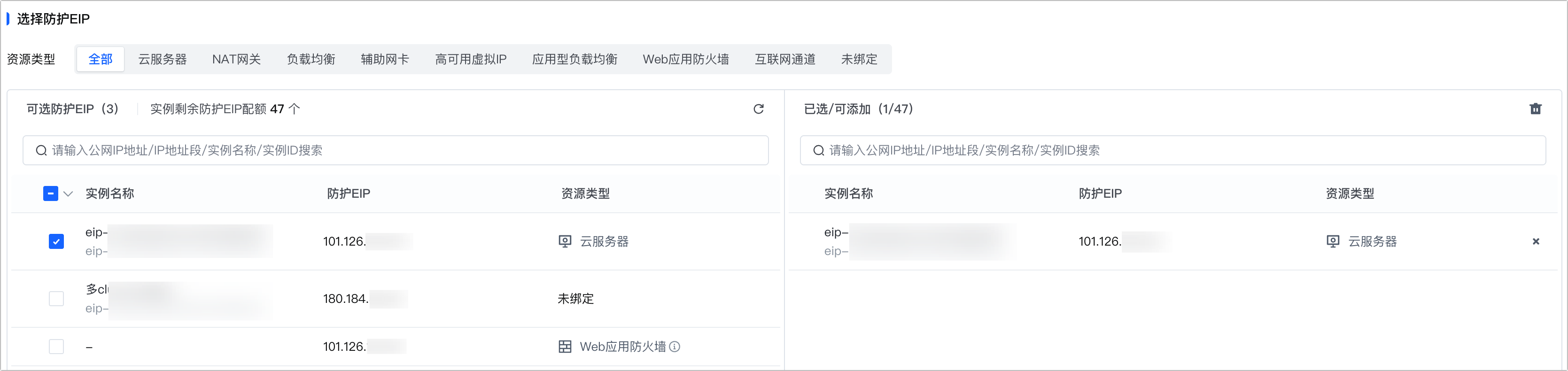
Task: Click search magnifier in left search box
Action: click(x=41, y=150)
